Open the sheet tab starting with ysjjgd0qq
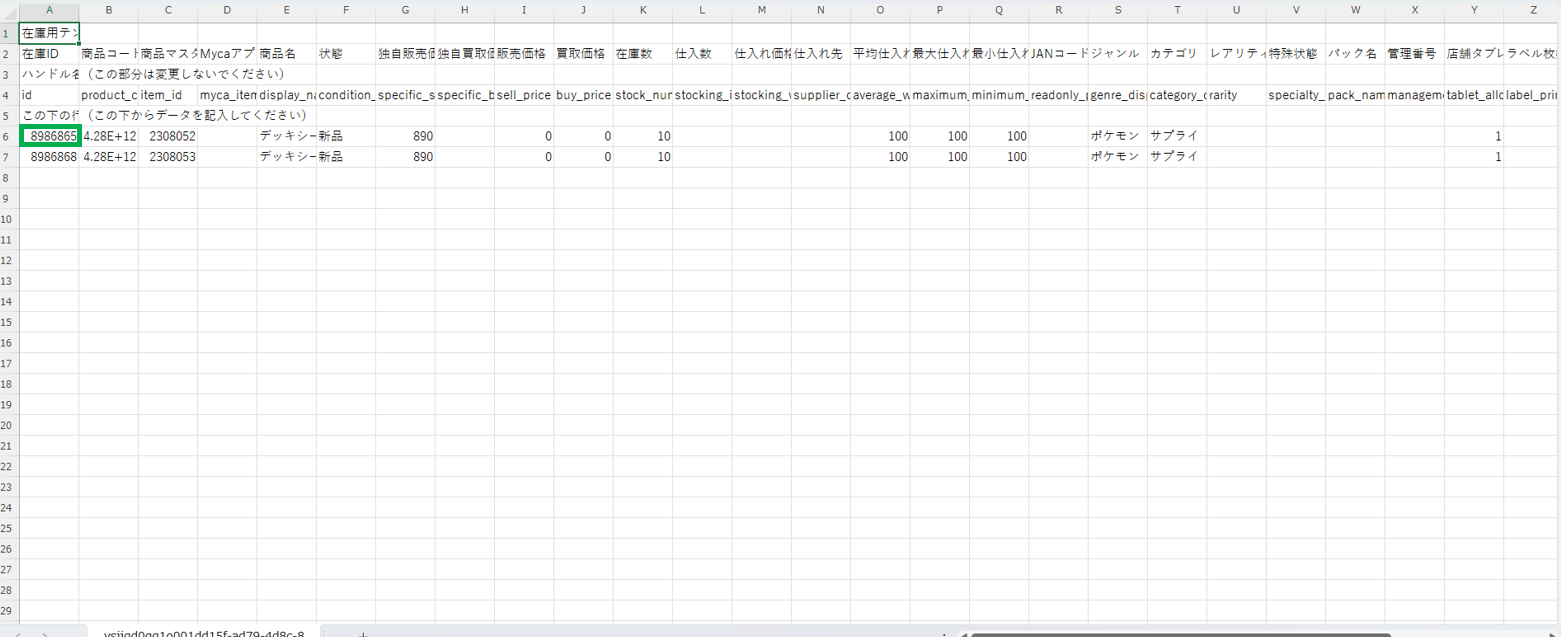 click(204, 633)
